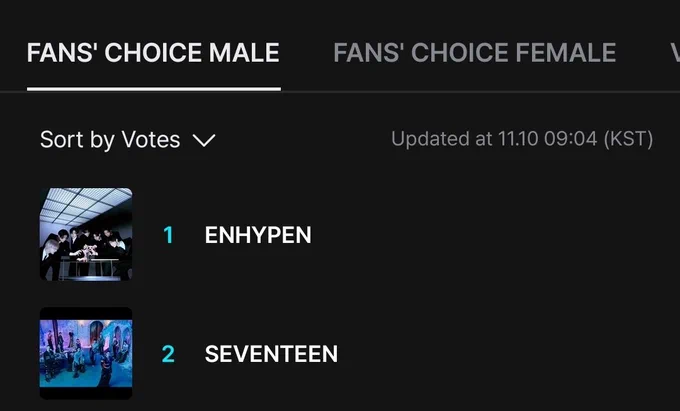Open the SEVENTEEN thumbnail image

[86, 353]
